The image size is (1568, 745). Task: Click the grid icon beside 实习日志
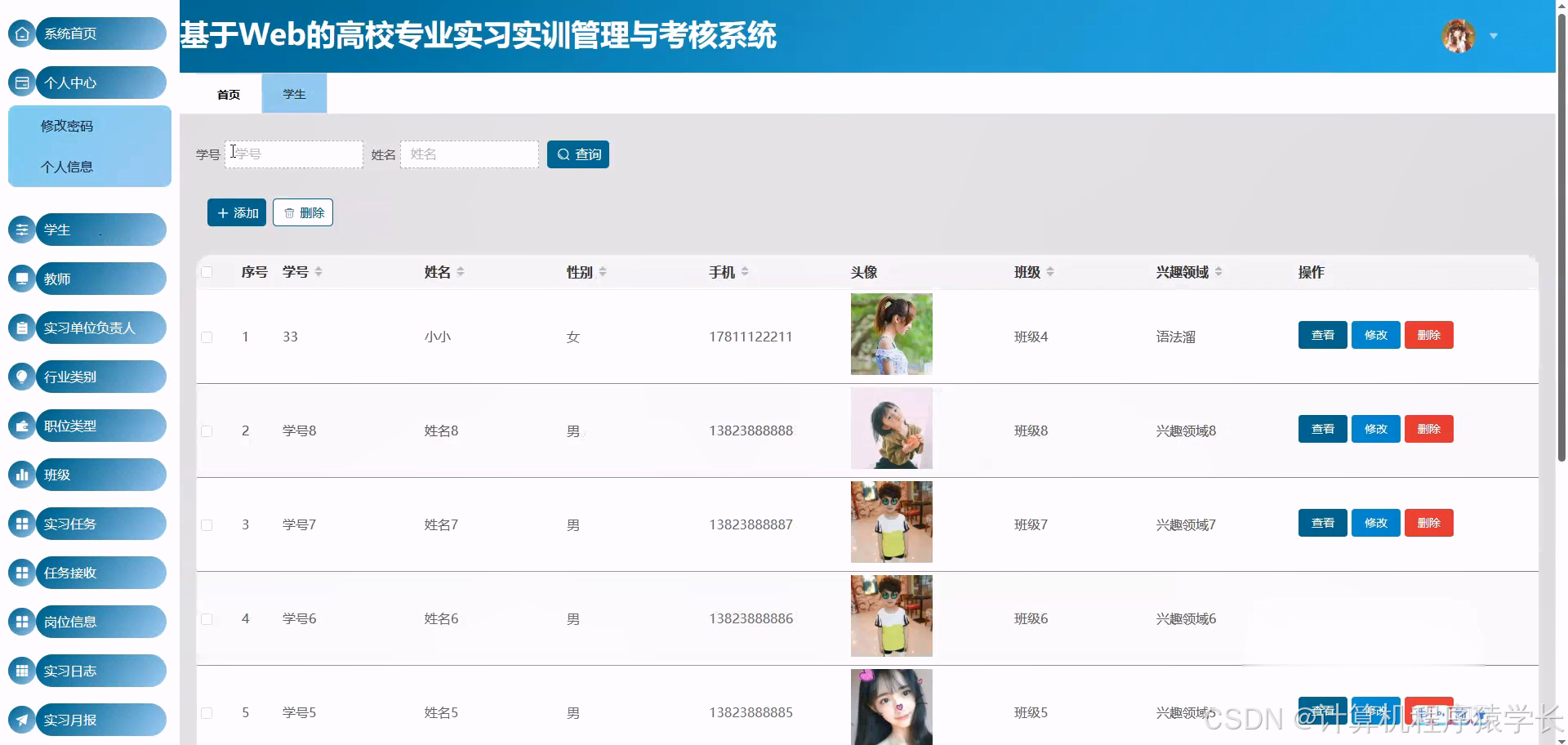point(22,671)
